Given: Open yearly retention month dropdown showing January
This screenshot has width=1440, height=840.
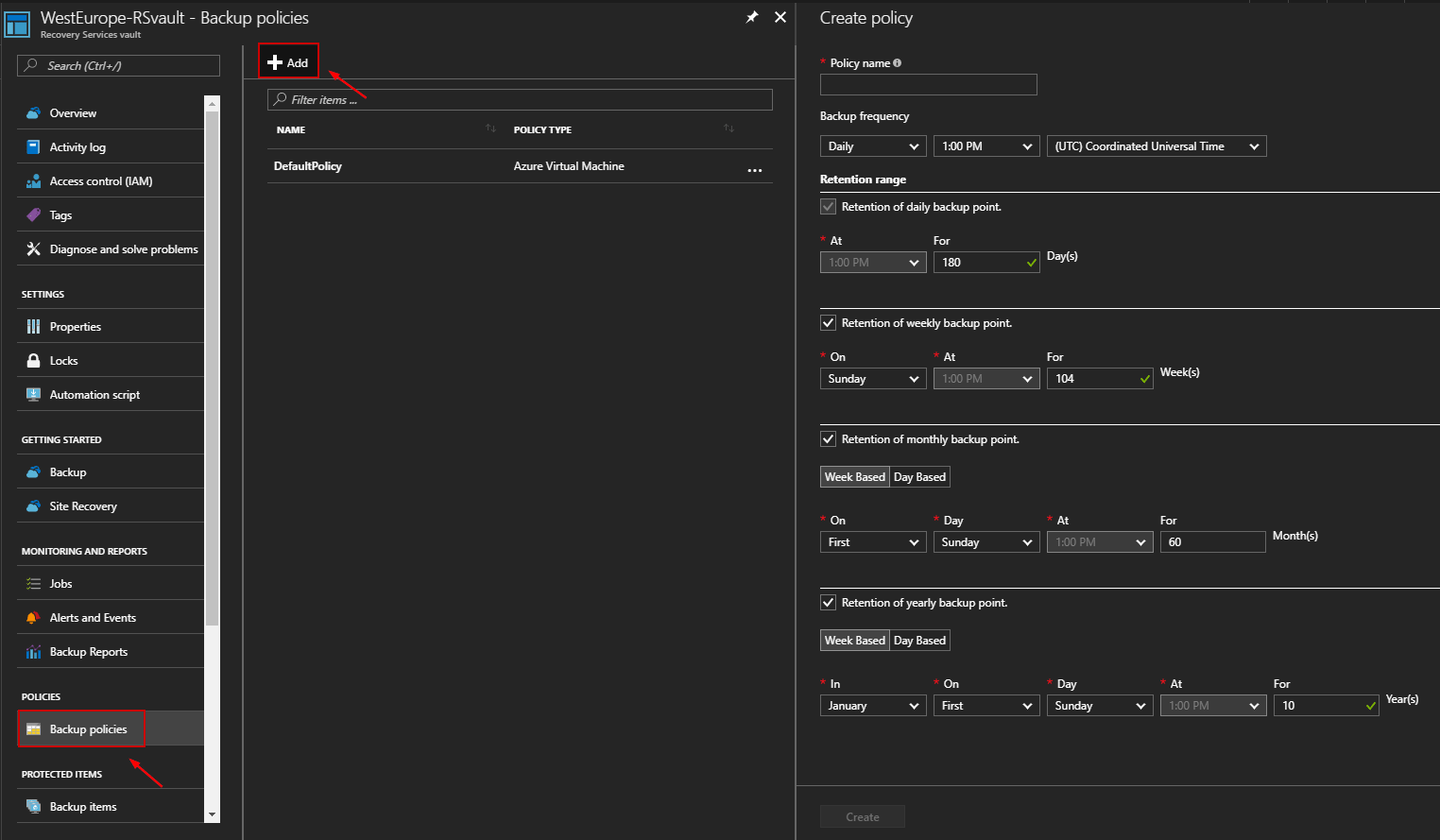Looking at the screenshot, I should point(873,706).
